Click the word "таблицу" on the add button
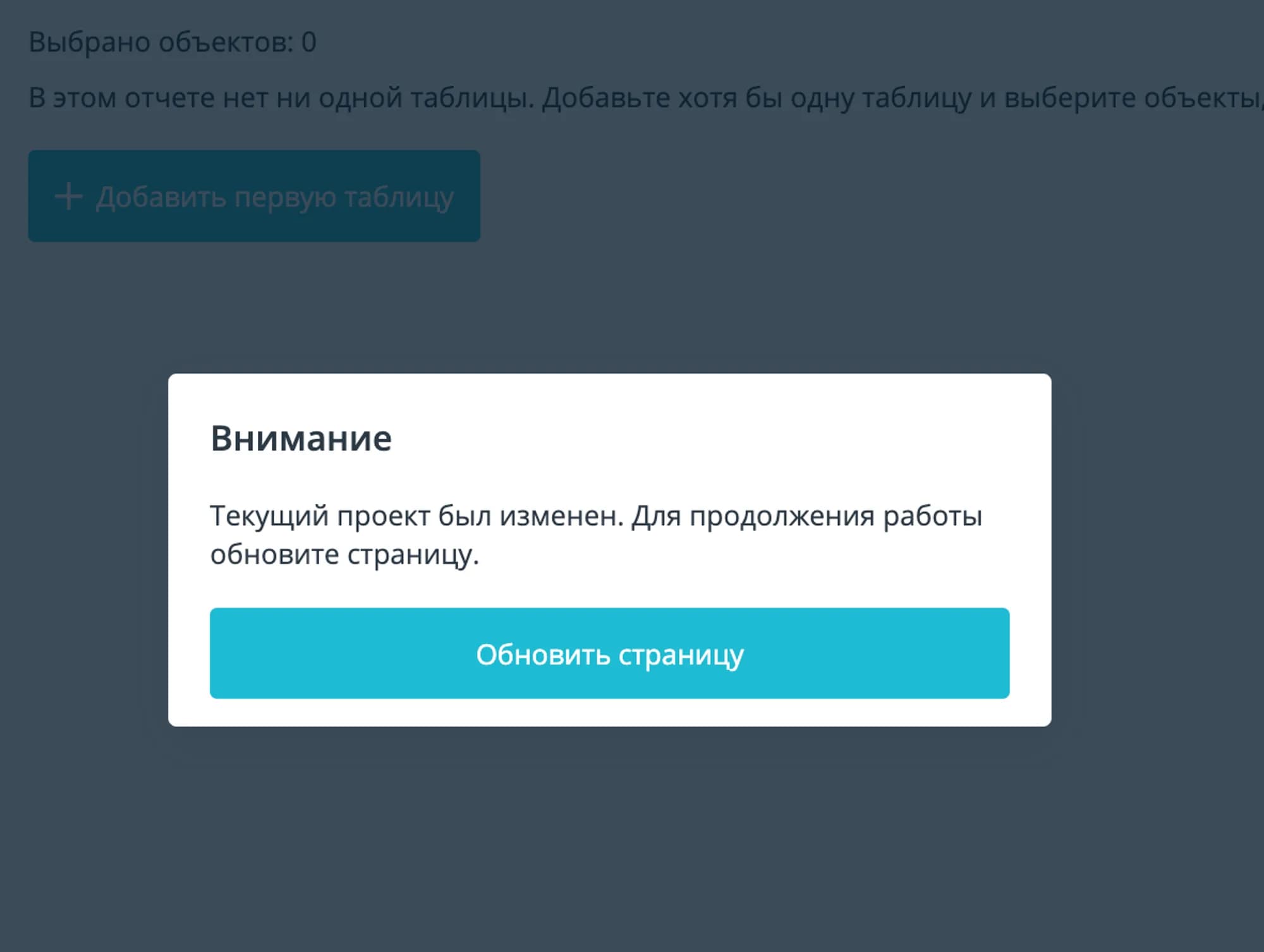 [x=399, y=197]
